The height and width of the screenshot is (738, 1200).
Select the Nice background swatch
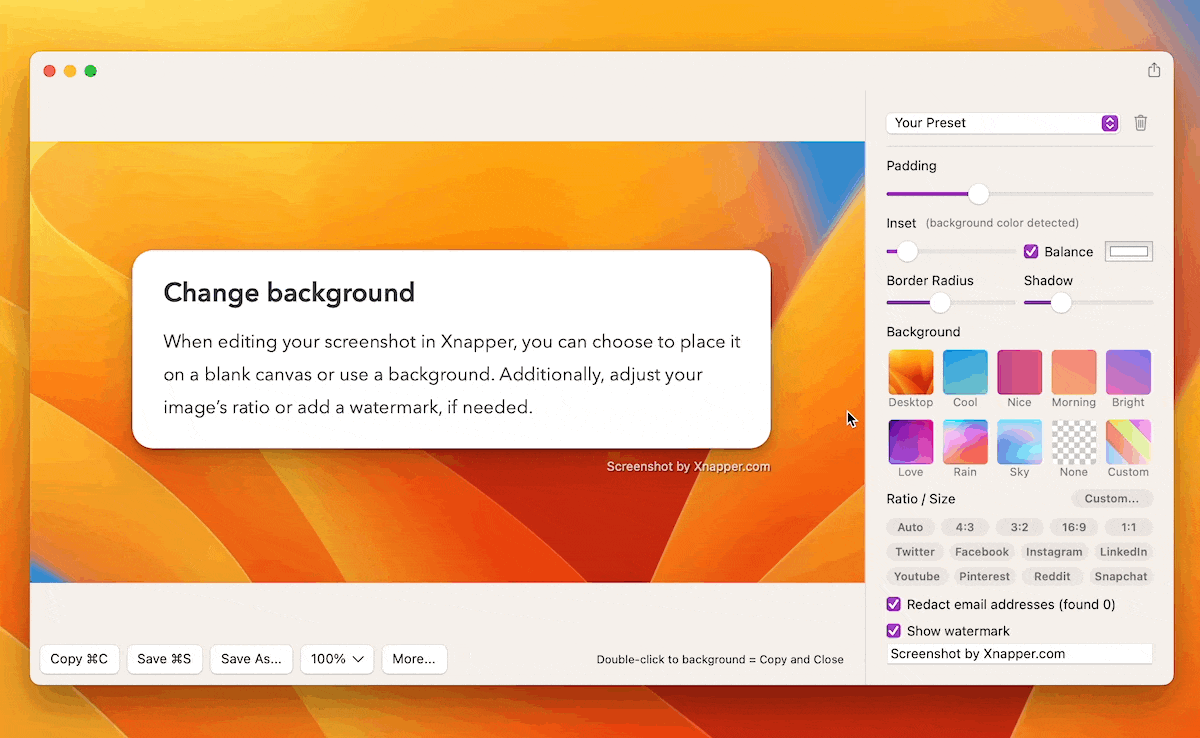click(1019, 372)
